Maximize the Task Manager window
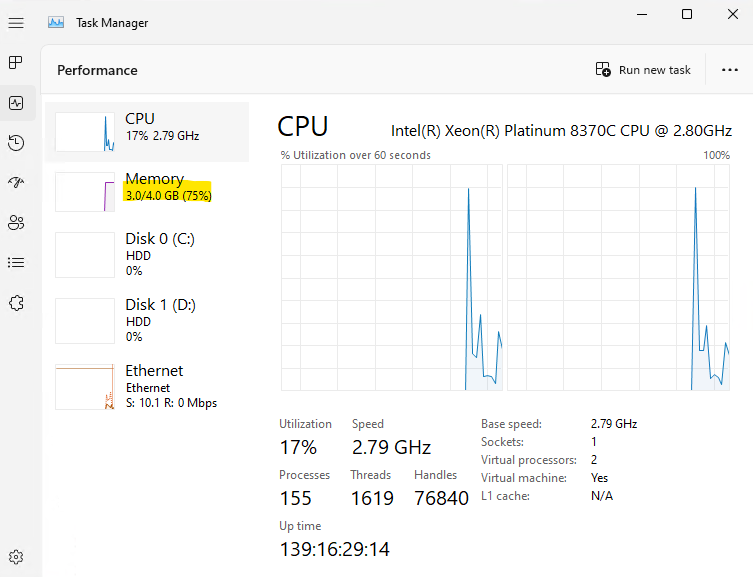This screenshot has width=753, height=577. point(687,14)
